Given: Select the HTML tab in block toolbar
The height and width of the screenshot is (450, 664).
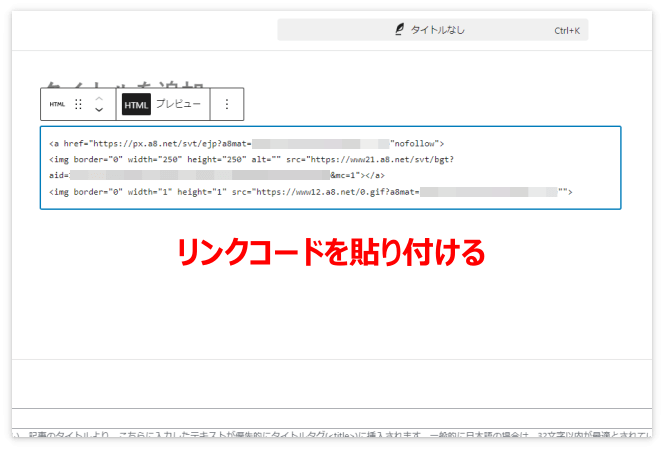Looking at the screenshot, I should (136, 105).
